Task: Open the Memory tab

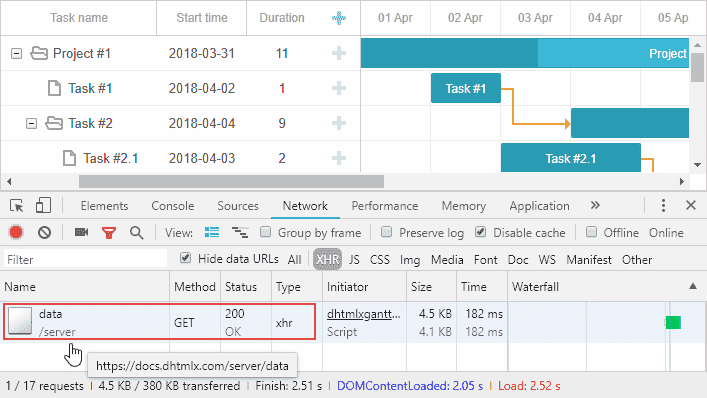Action: pos(464,206)
